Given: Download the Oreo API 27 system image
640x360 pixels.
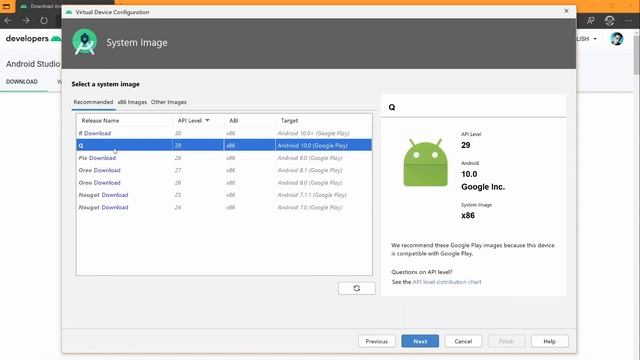Looking at the screenshot, I should click(107, 170).
